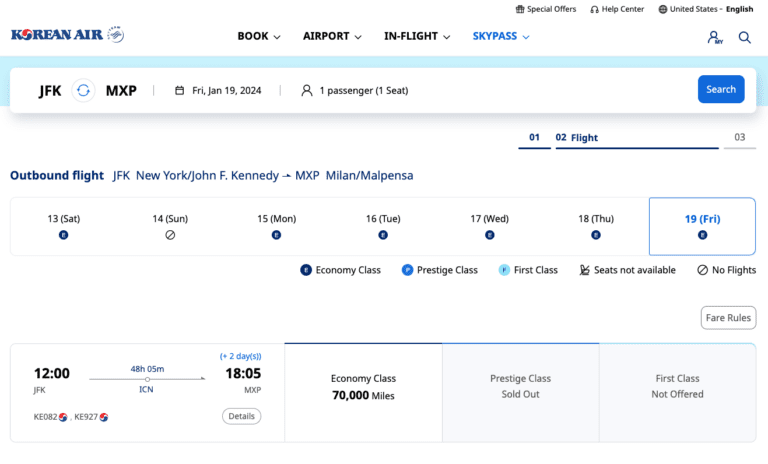The image size is (768, 464).
Task: Expand the IN-FLIGHT menu
Action: pyautogui.click(x=416, y=36)
